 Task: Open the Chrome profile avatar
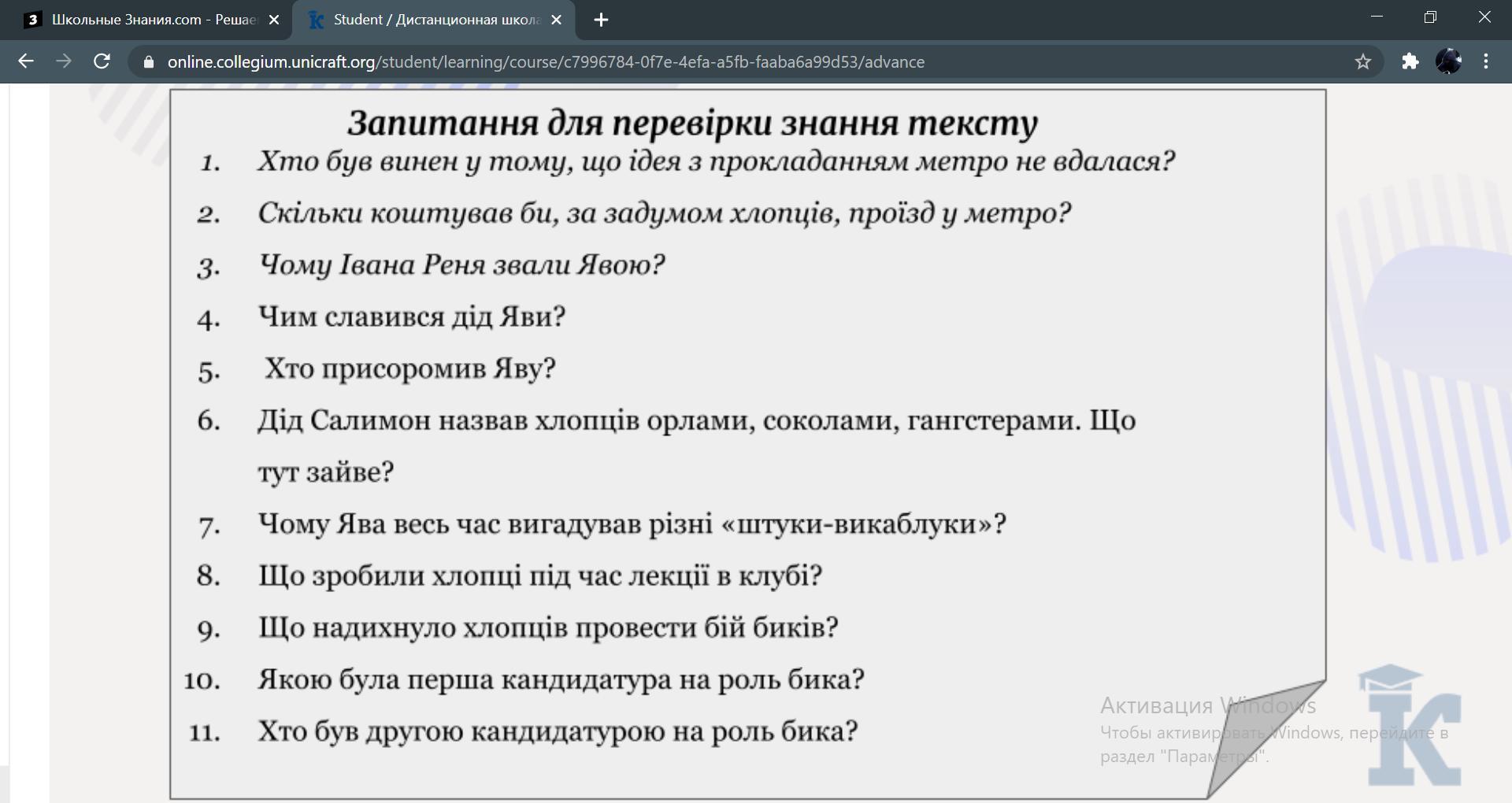tap(1448, 61)
